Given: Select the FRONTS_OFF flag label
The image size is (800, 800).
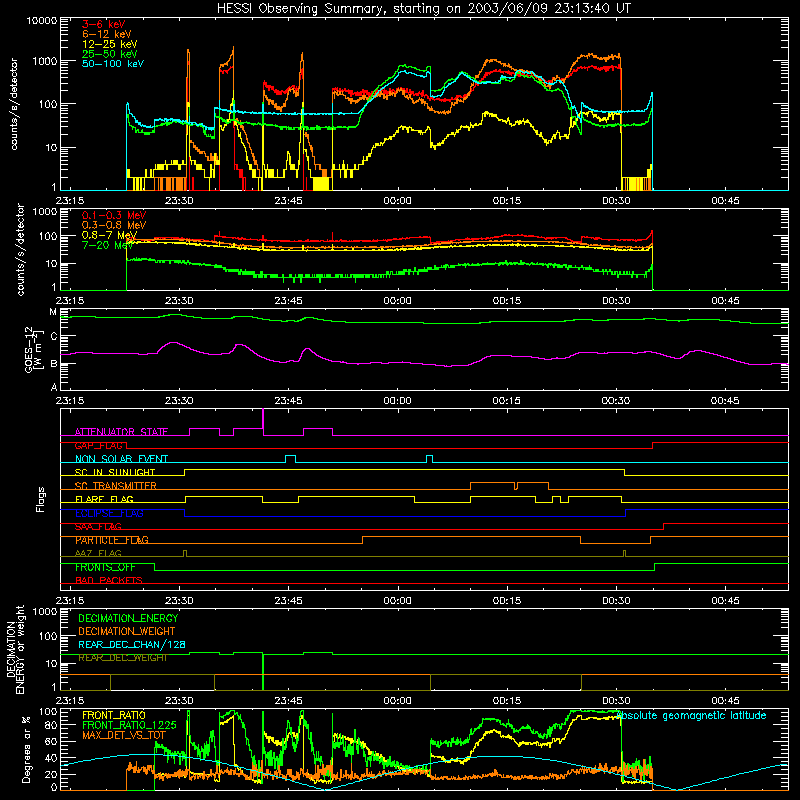Looking at the screenshot, I should point(105,567).
